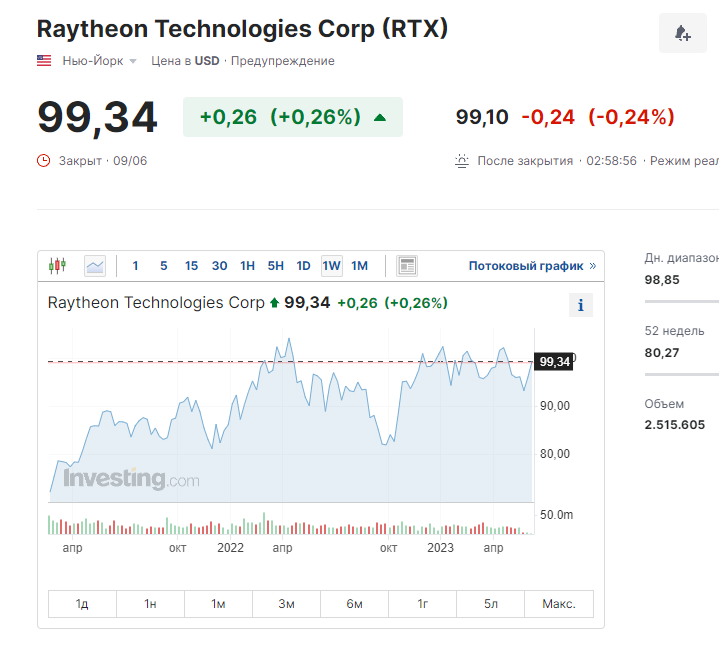The height and width of the screenshot is (659, 719).
Task: Click the 2023 label on time axis
Action: (x=440, y=548)
